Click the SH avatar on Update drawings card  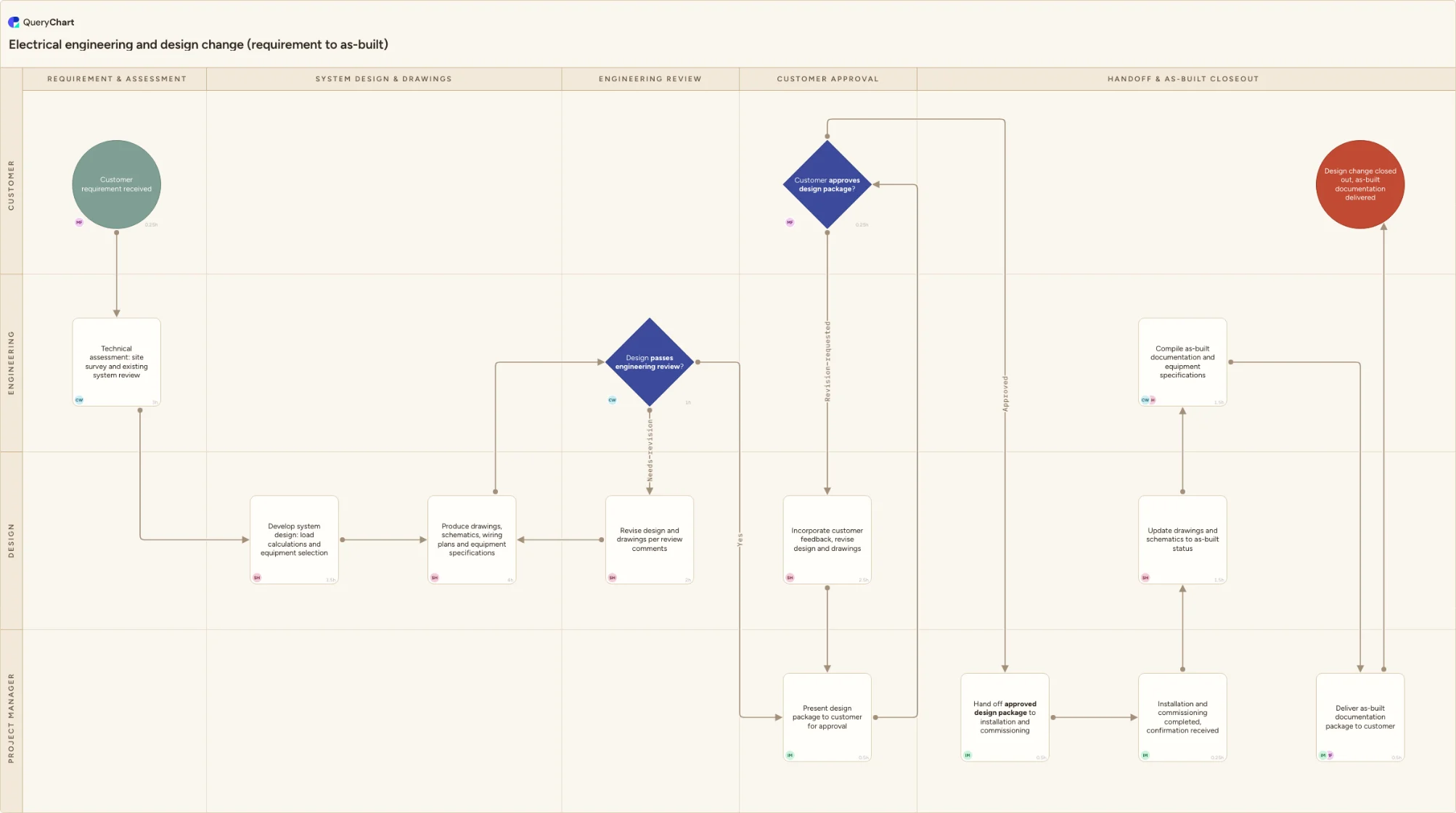pyautogui.click(x=1145, y=578)
